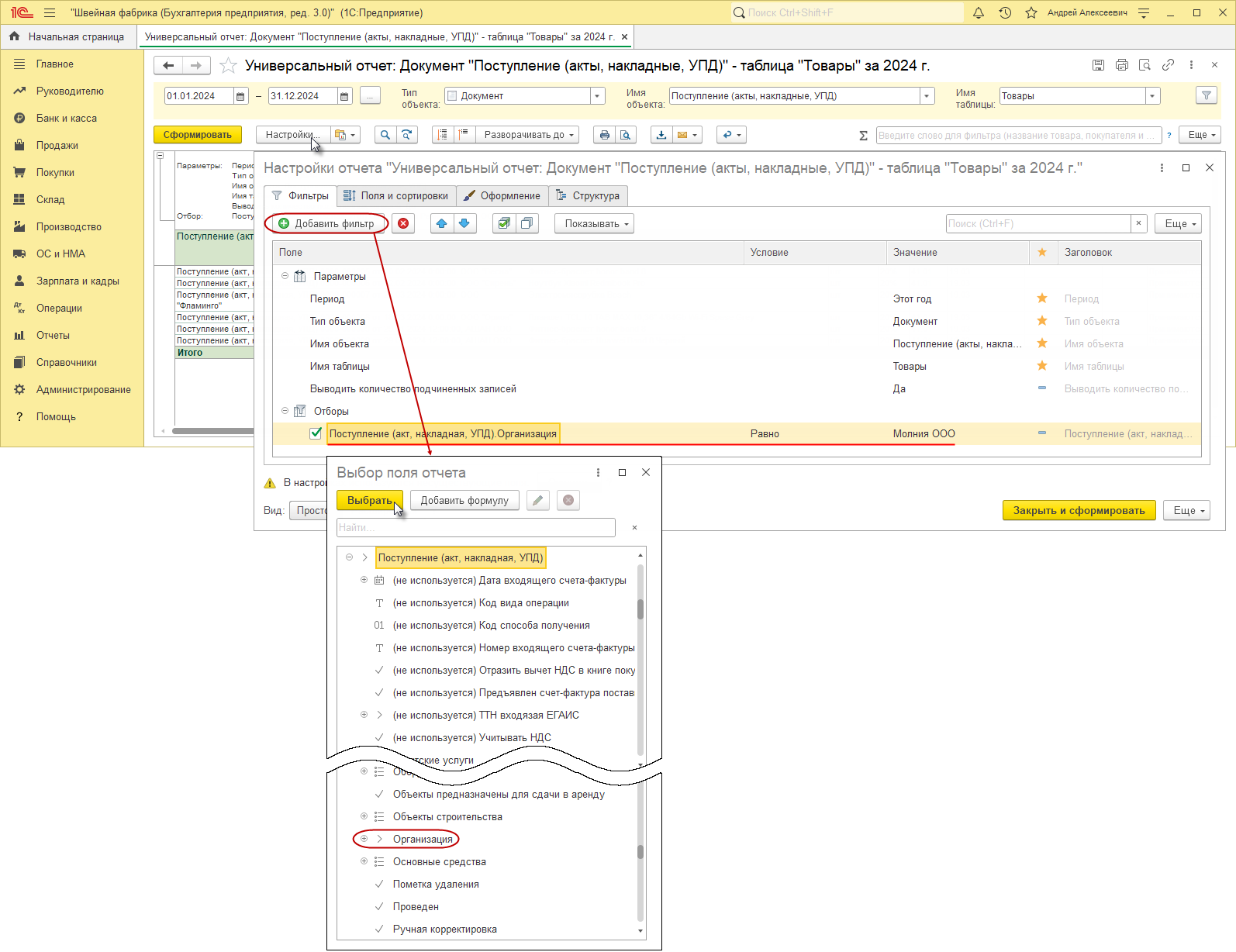Toggle star for Имя таблицы parameter

point(1042,366)
